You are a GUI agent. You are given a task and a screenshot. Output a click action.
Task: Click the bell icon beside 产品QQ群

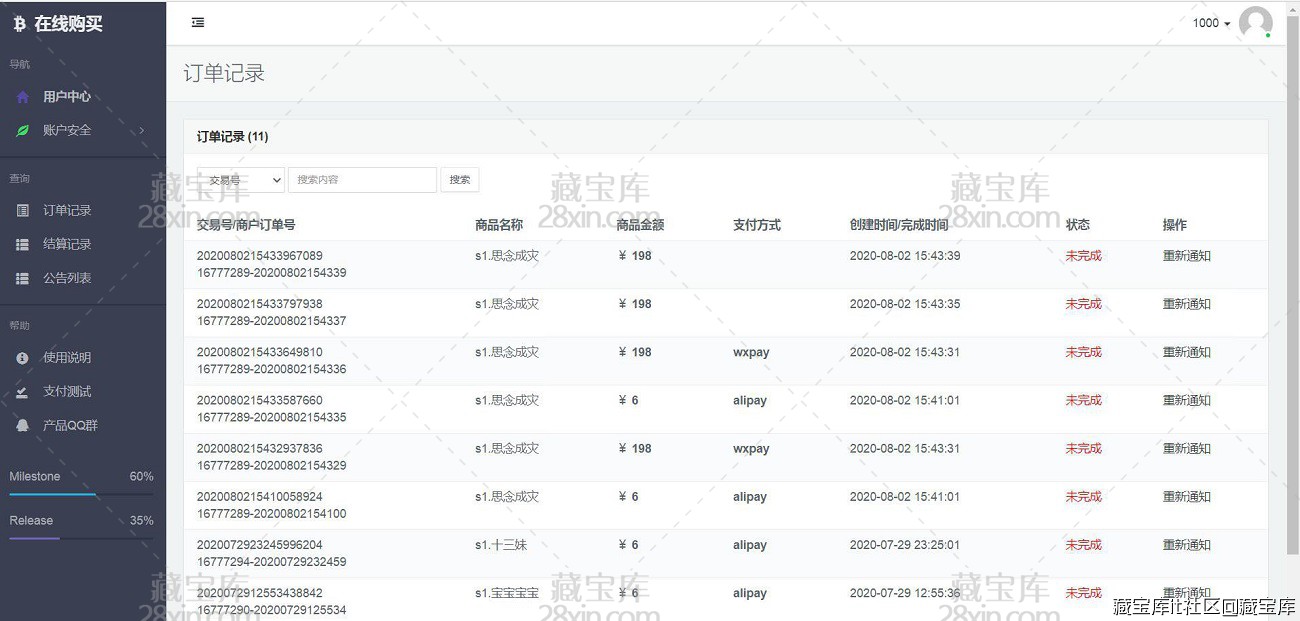pos(22,426)
